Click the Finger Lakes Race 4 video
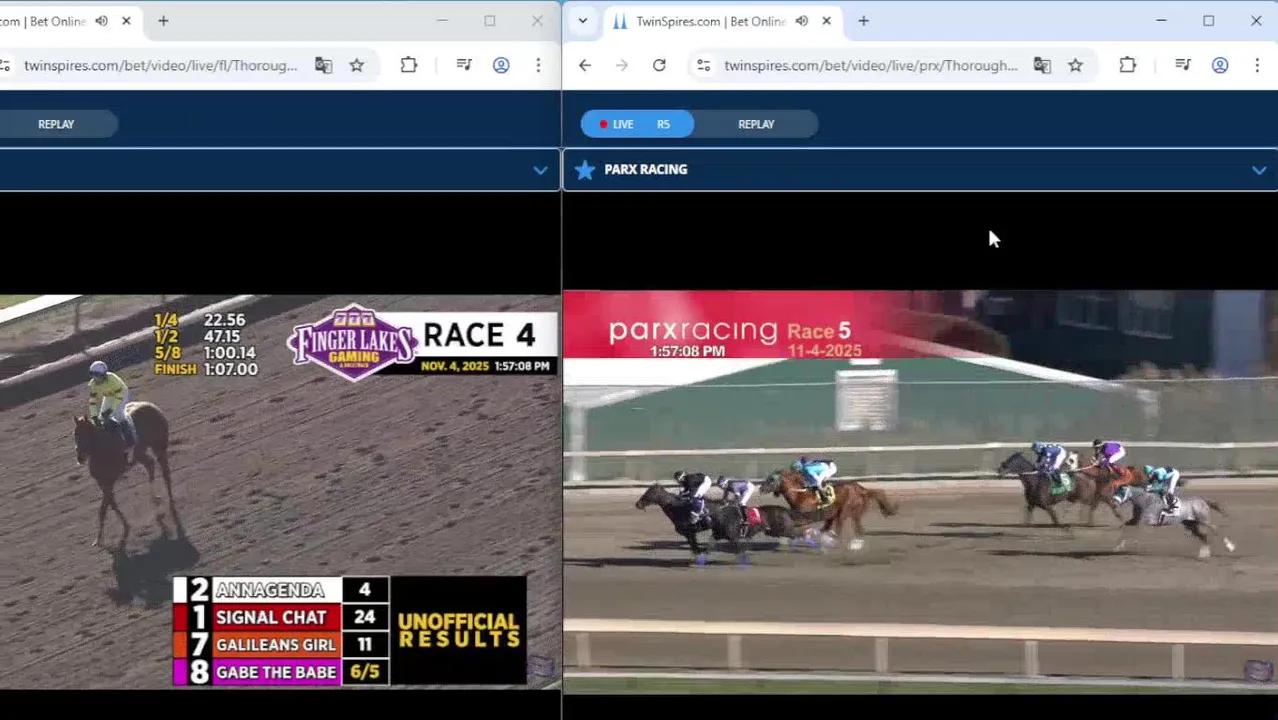Screen dimensions: 1278x720 (x=280, y=492)
